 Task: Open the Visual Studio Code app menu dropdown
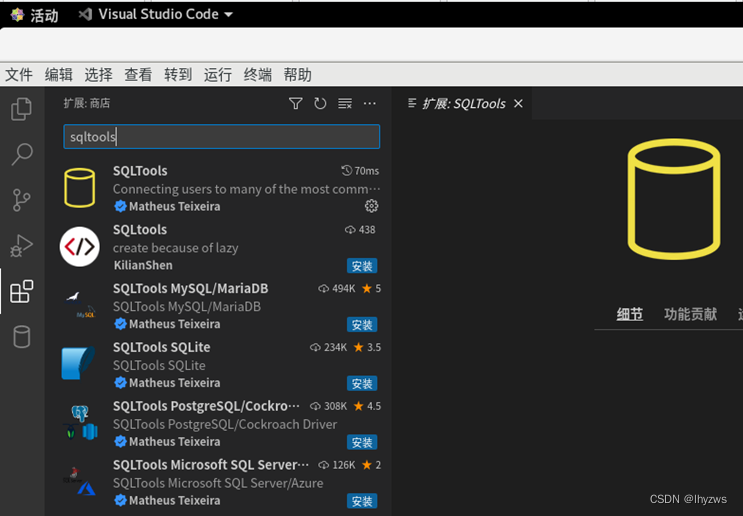coord(156,14)
